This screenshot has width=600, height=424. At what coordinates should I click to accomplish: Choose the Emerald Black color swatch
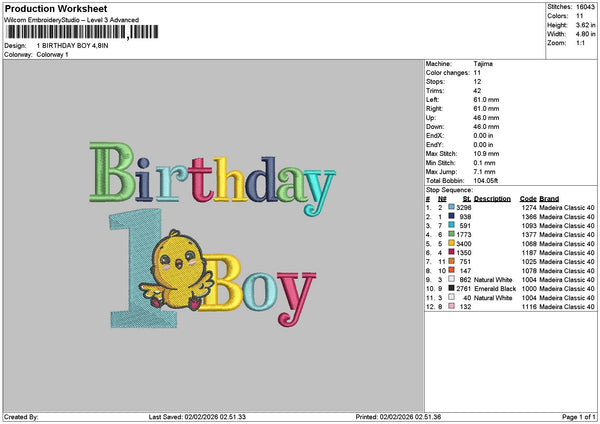coord(452,288)
